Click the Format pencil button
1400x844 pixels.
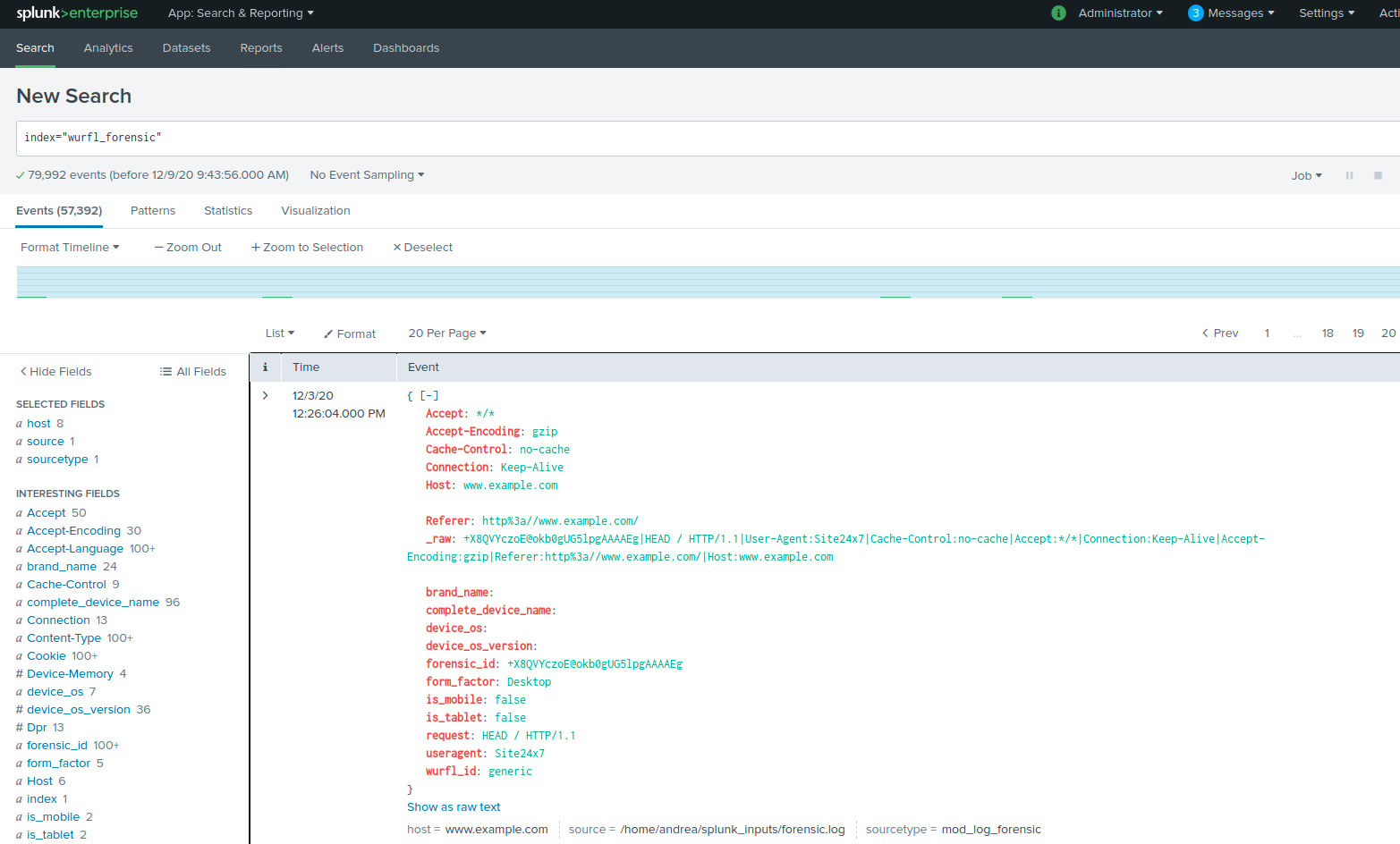(350, 334)
